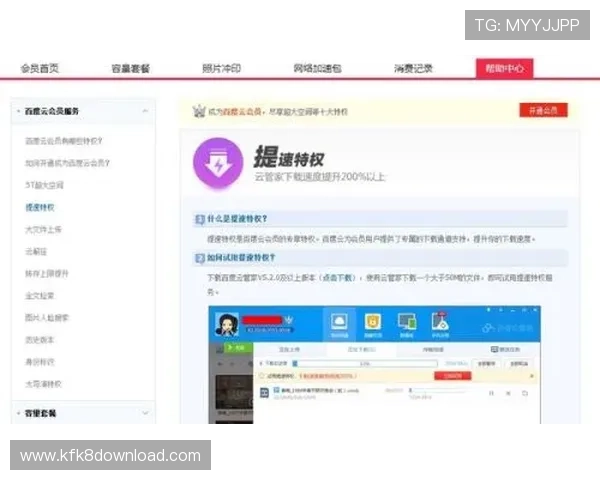Open the 照片冲印 tab

(221, 69)
